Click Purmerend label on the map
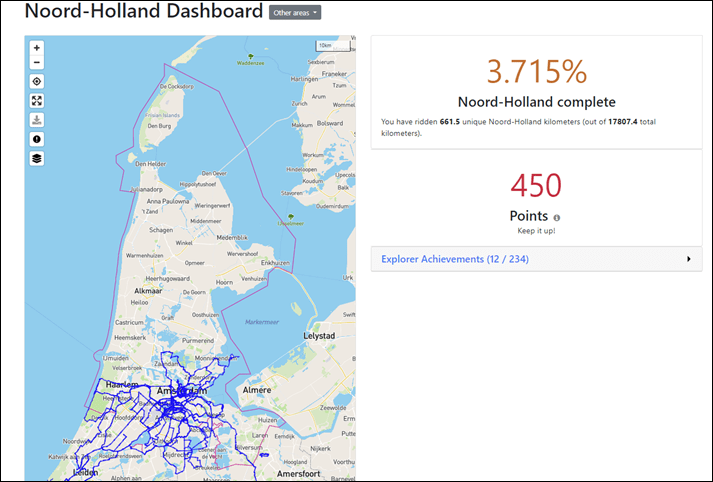The image size is (713, 482). pyautogui.click(x=198, y=341)
